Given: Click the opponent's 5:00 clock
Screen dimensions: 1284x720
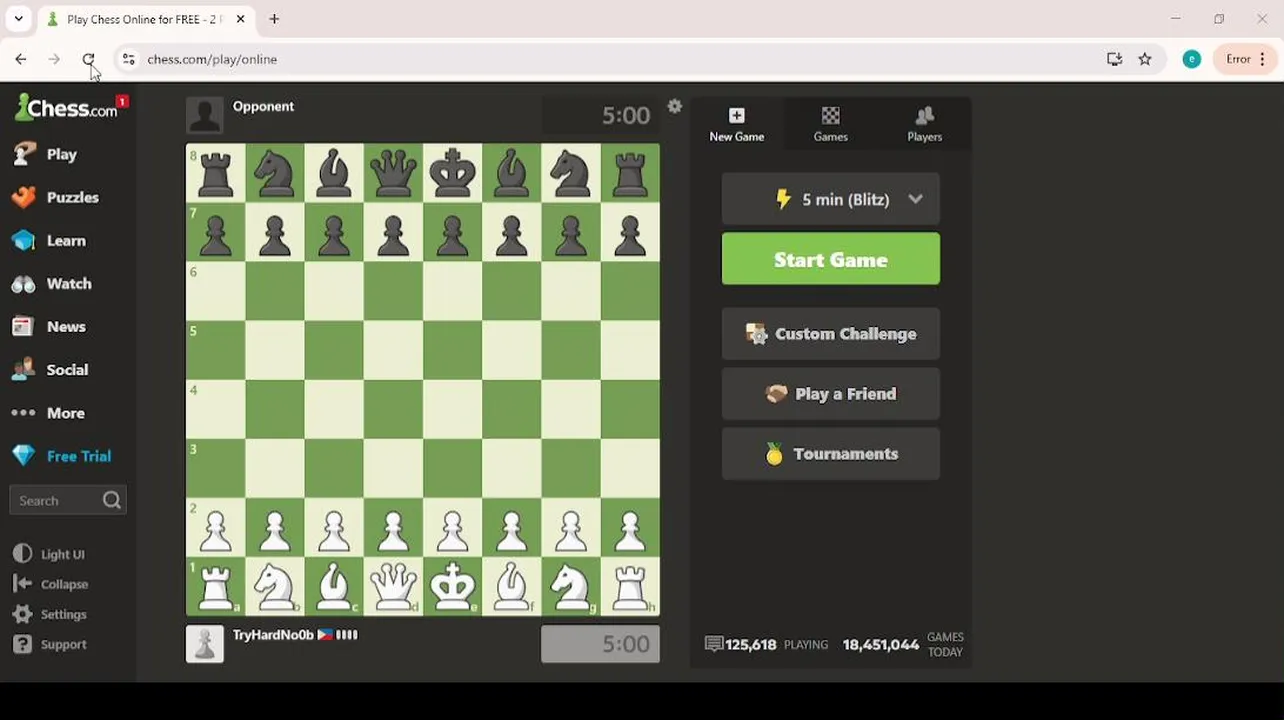Looking at the screenshot, I should pyautogui.click(x=600, y=115).
